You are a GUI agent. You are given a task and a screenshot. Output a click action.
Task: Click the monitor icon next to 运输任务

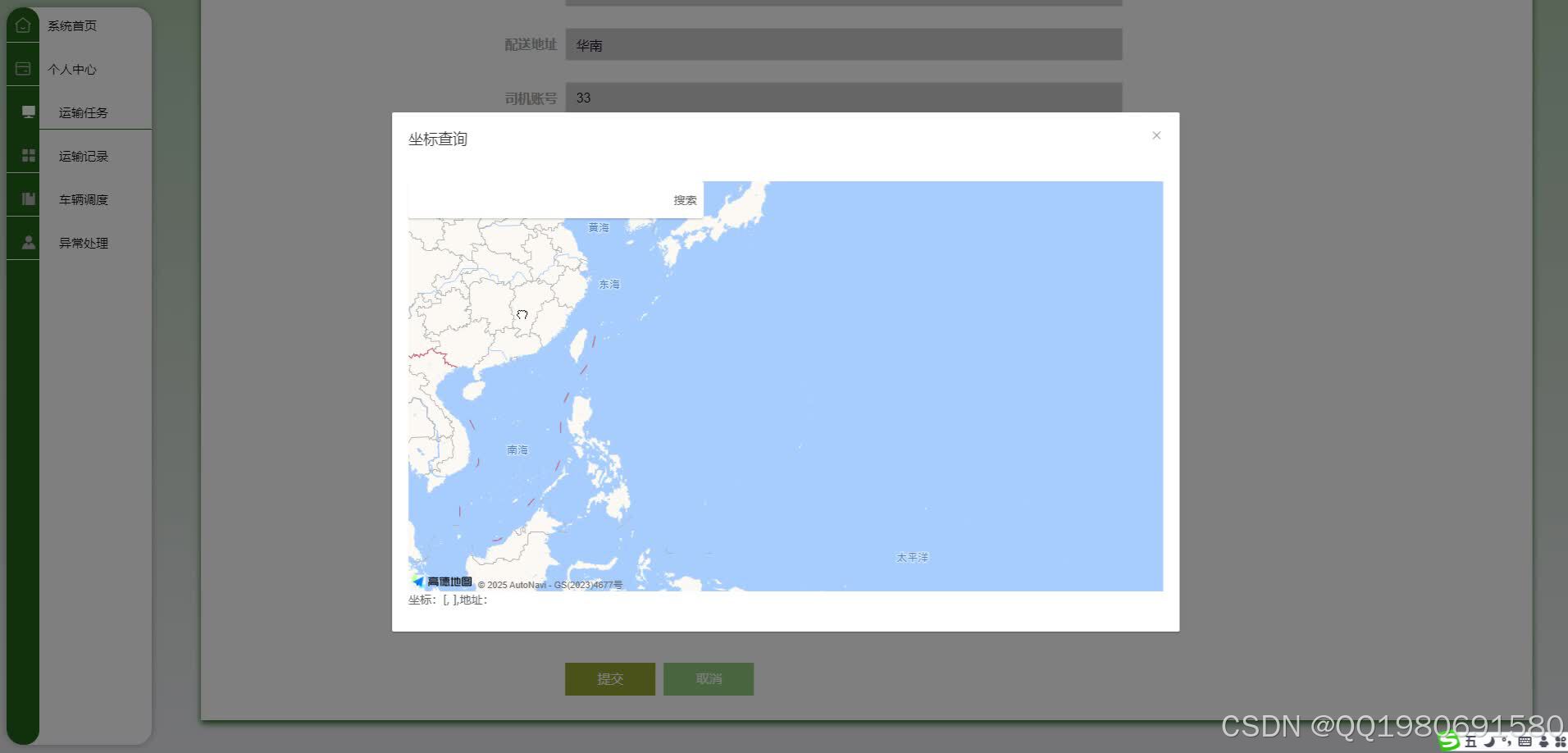(28, 111)
